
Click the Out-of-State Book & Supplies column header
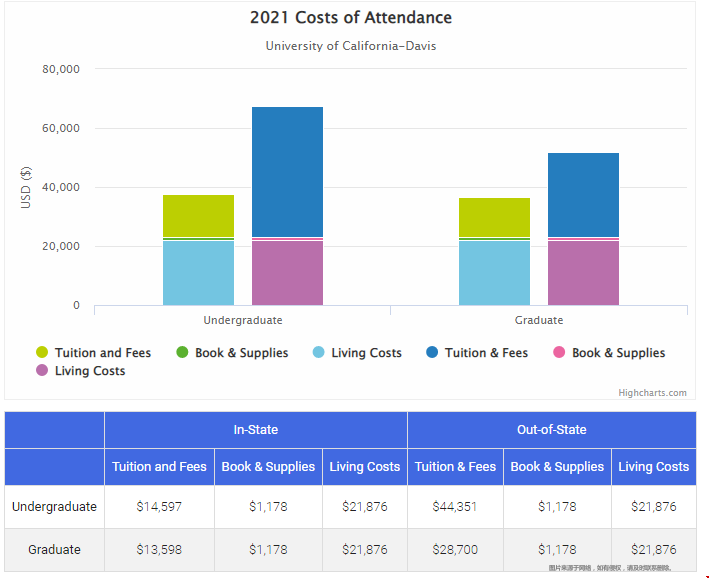557,467
